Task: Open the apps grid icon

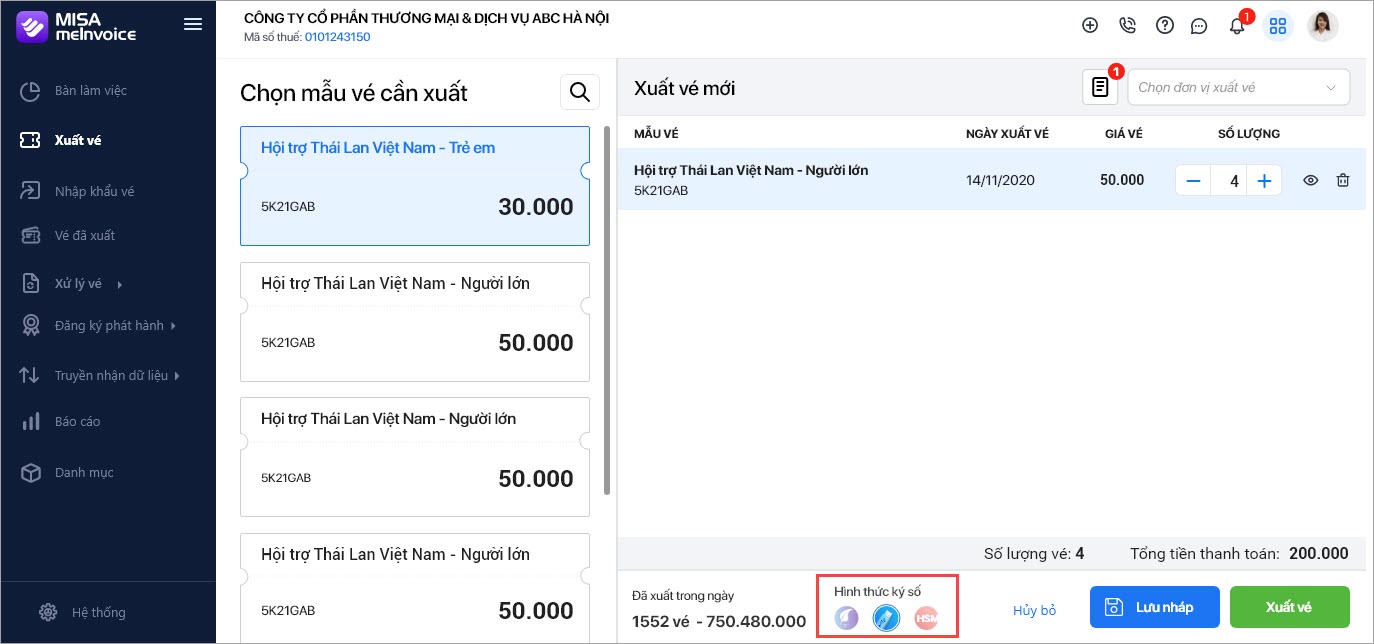Action: pos(1277,26)
